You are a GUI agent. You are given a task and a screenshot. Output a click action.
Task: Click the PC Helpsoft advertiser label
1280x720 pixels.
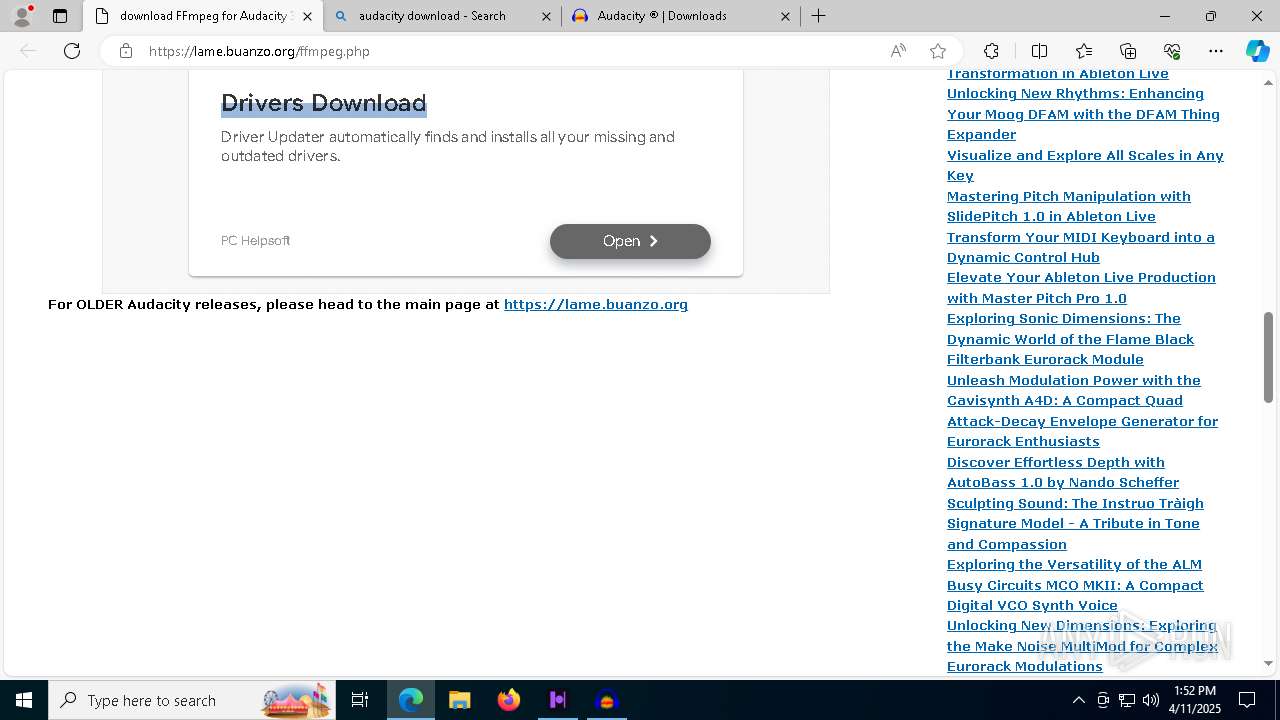click(x=256, y=240)
